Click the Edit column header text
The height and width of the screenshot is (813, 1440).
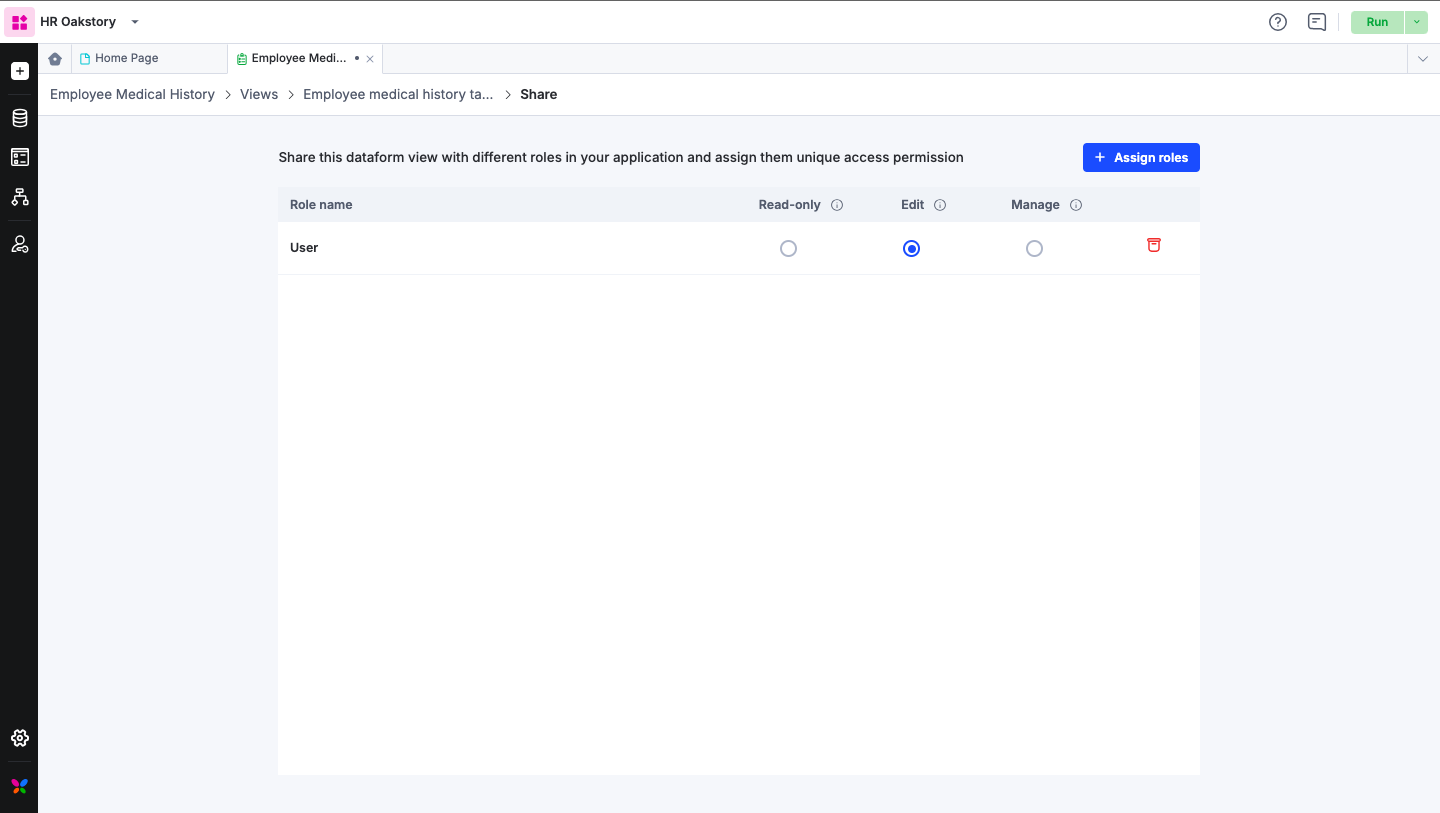click(x=912, y=204)
